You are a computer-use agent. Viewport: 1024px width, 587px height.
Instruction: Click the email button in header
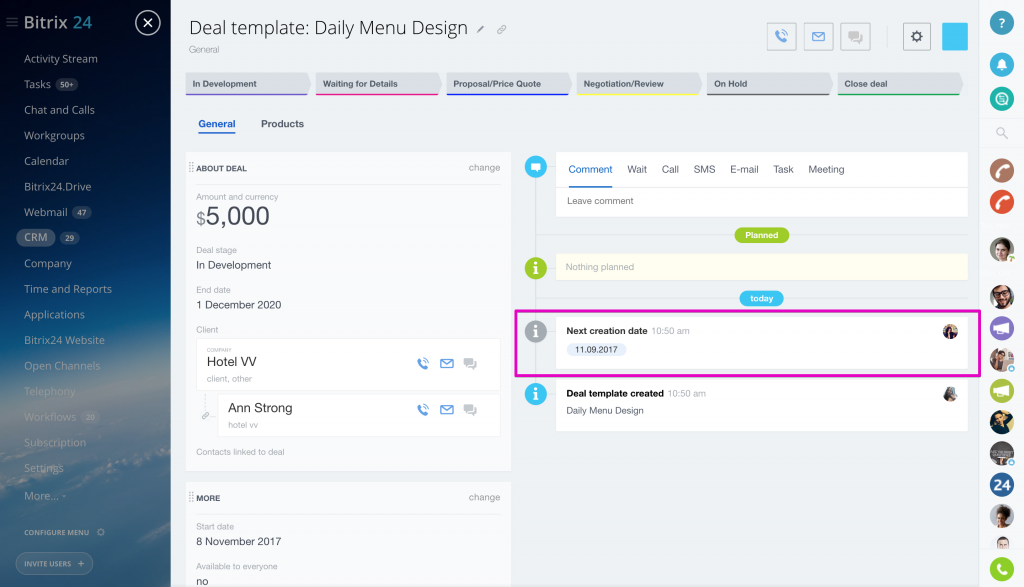(x=818, y=37)
